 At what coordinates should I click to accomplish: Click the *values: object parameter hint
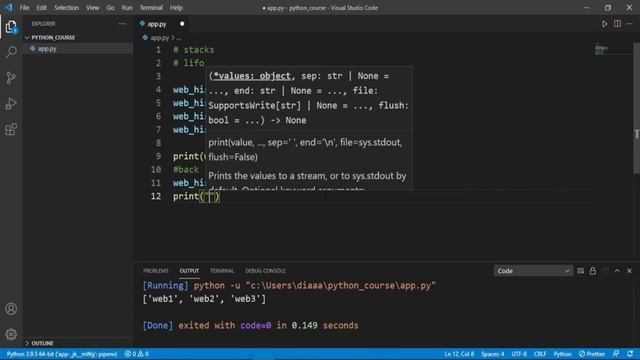click(x=252, y=76)
